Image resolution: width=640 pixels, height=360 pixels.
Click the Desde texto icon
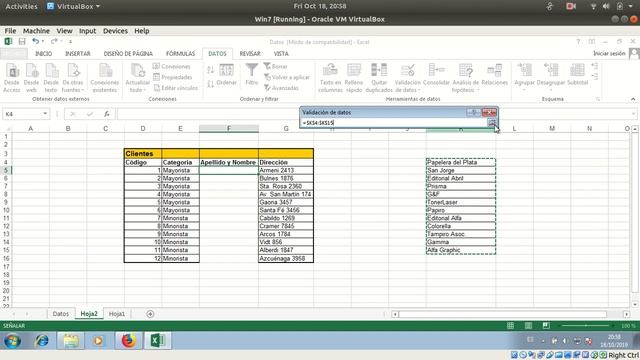(51, 78)
